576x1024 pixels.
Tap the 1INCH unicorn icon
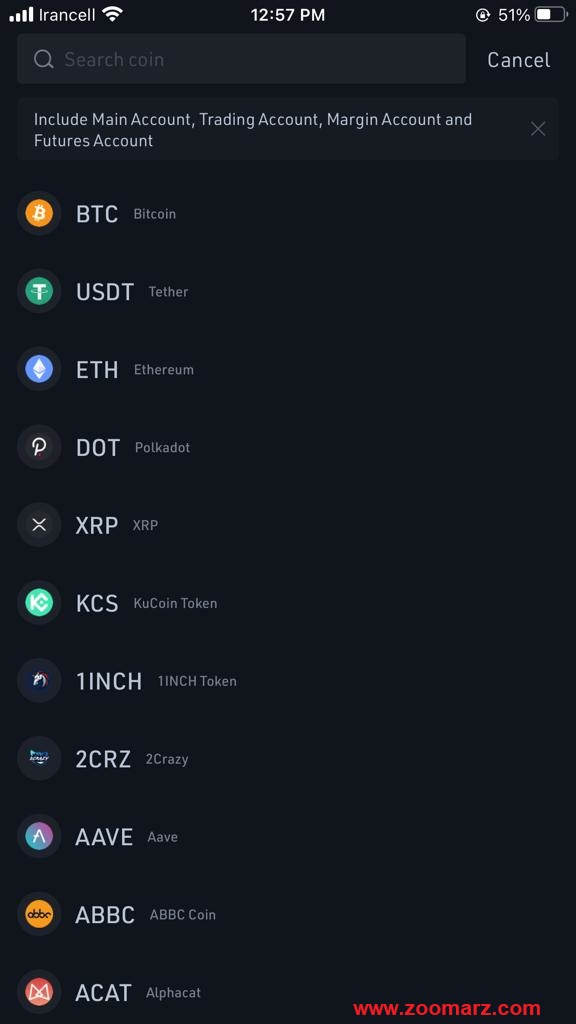[x=39, y=680]
